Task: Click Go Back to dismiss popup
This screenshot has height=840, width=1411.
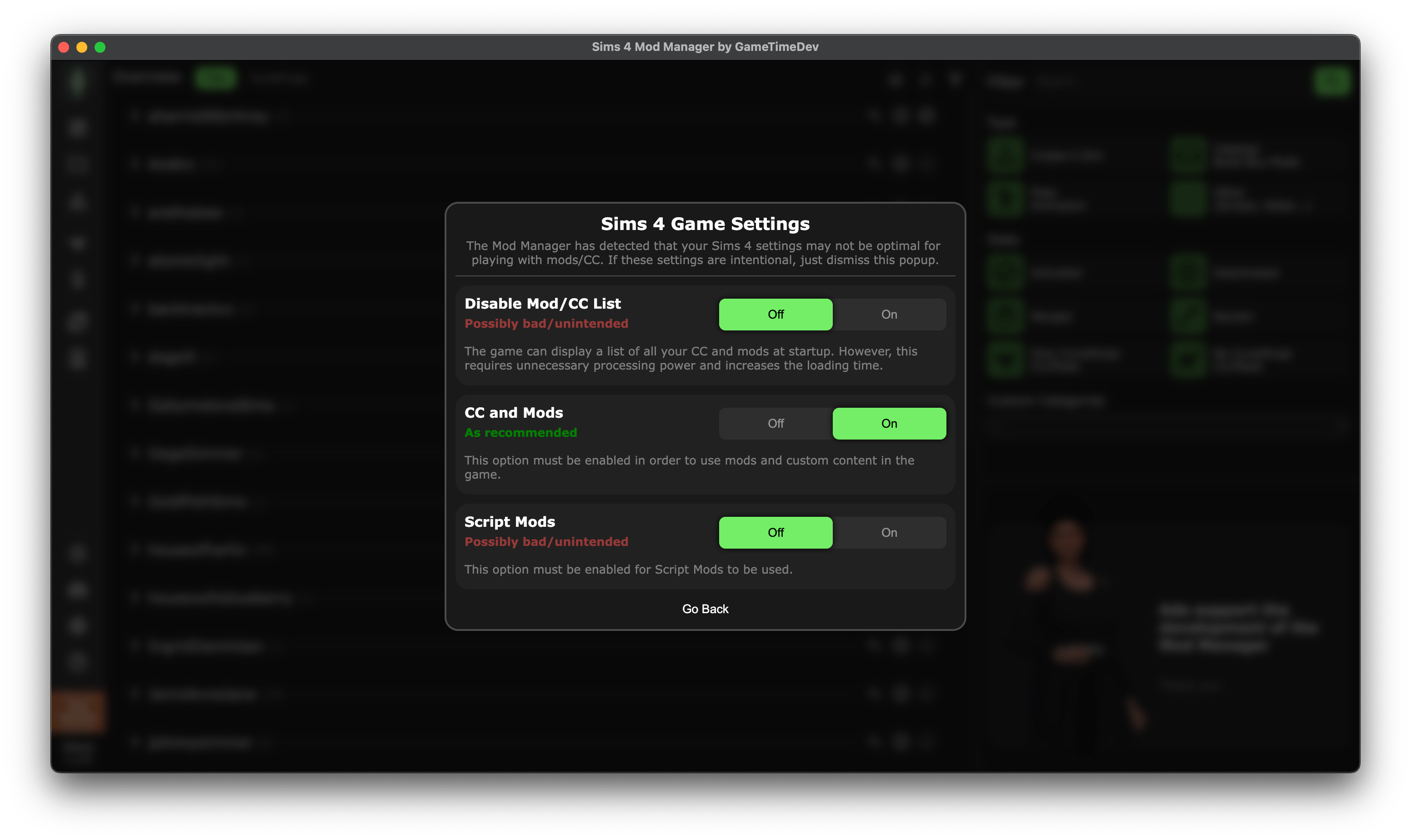Action: pos(705,609)
